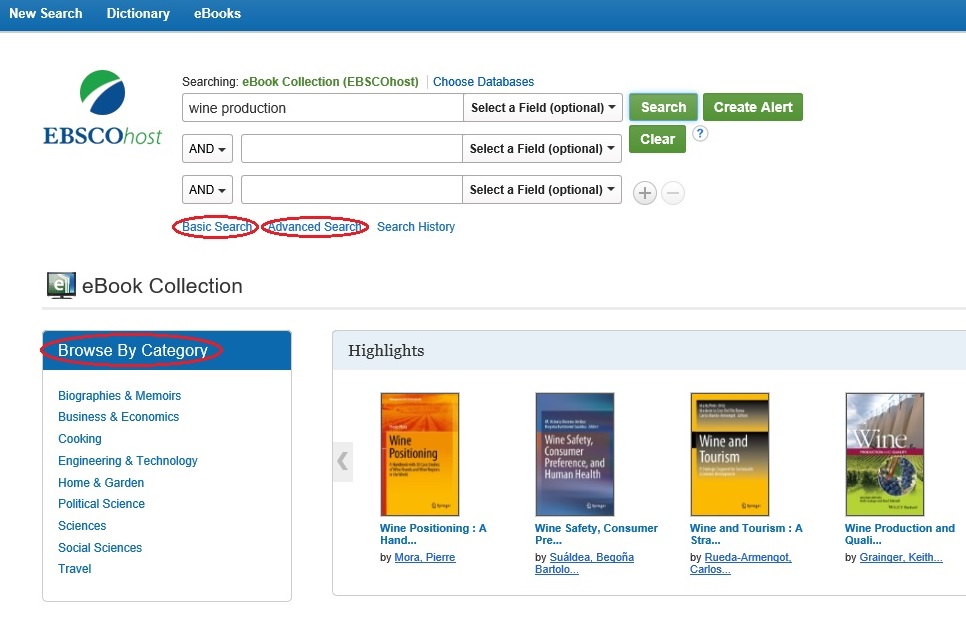Browse the Cooking category
This screenshot has height=619, width=966.
[79, 439]
